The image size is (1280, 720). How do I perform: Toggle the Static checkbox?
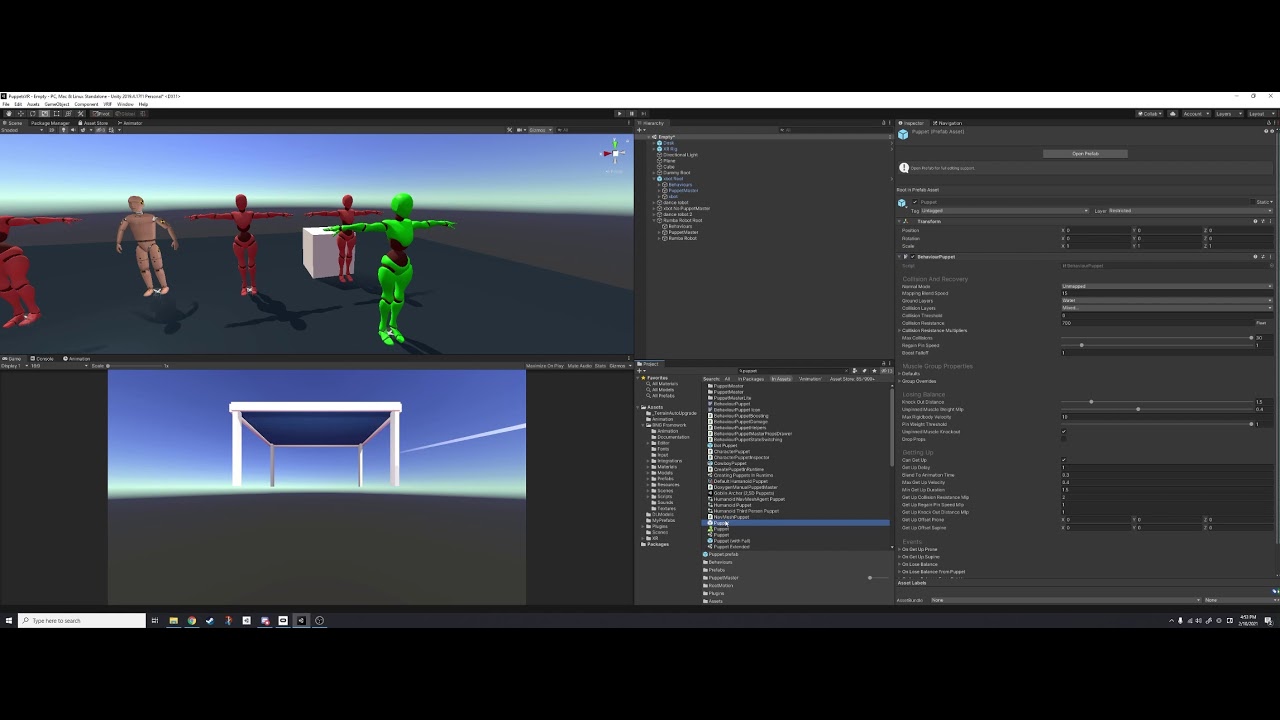[1253, 202]
